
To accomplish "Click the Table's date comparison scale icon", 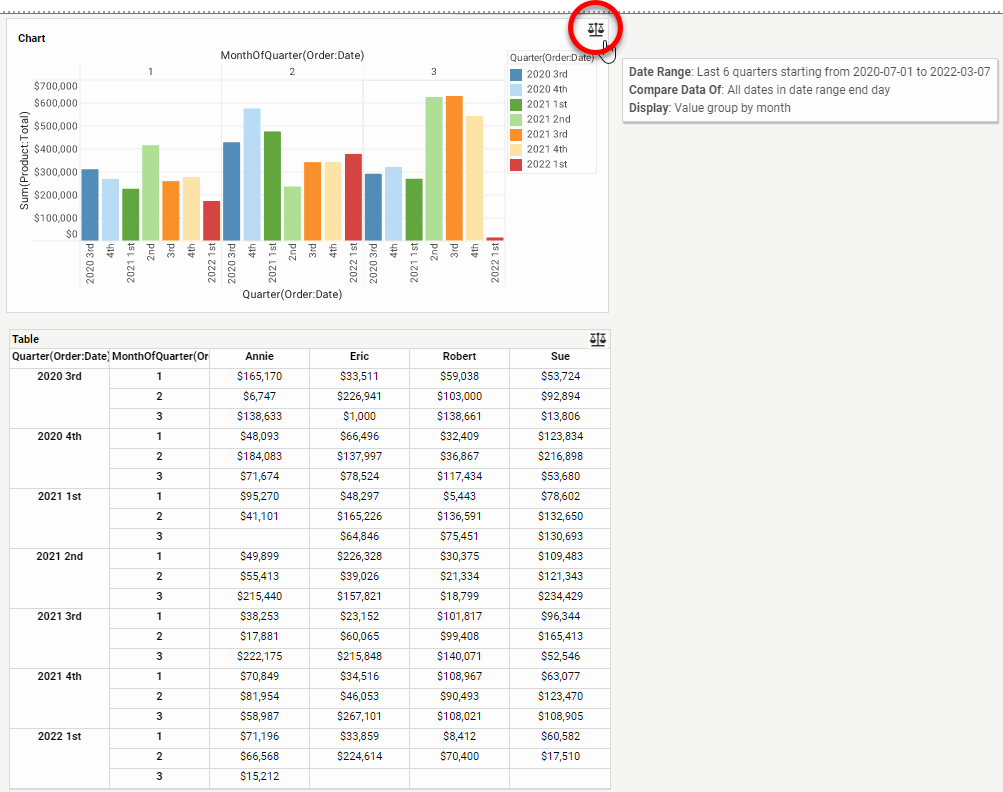I will pyautogui.click(x=598, y=339).
